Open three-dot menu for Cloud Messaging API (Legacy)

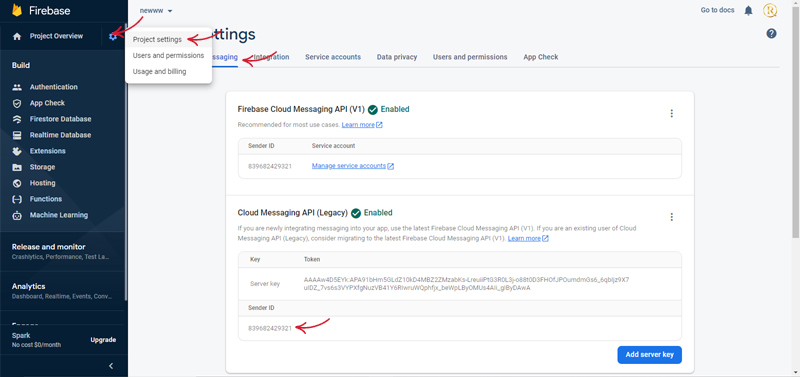point(671,217)
